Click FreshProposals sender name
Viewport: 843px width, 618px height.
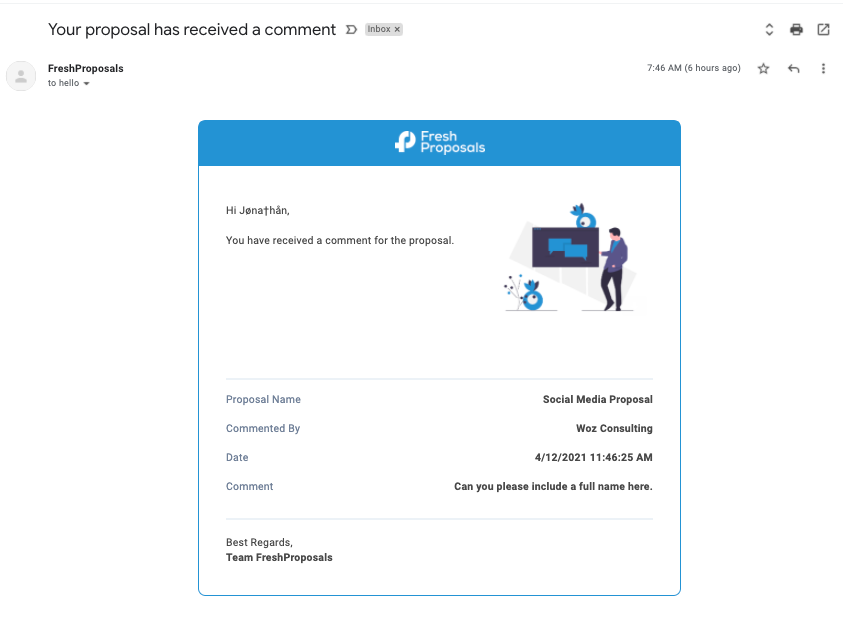(85, 68)
